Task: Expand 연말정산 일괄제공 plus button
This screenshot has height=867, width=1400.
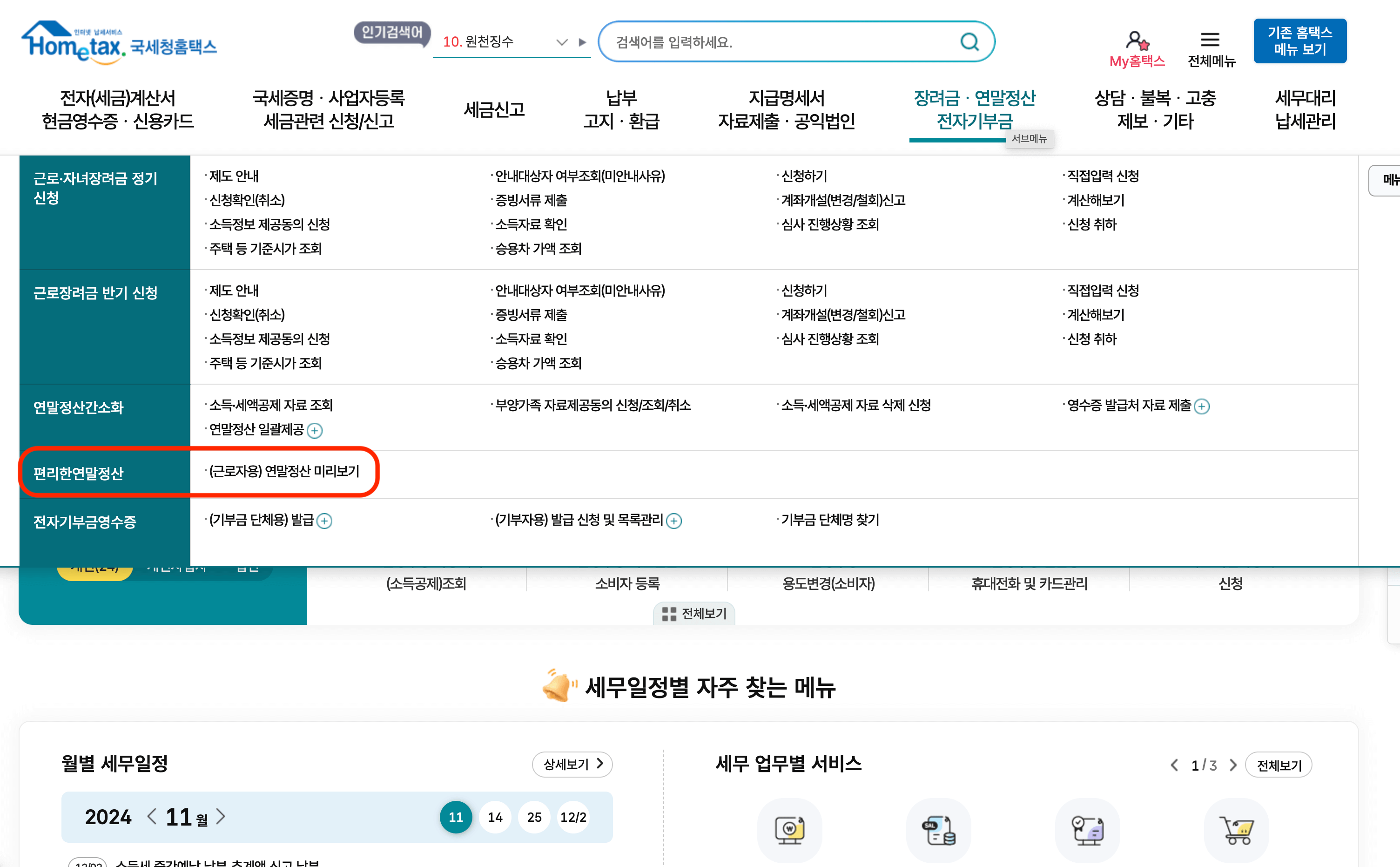Action: pos(315,430)
